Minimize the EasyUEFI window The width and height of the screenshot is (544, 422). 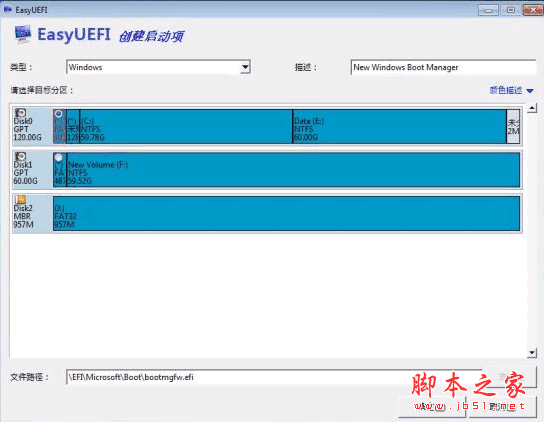click(x=488, y=10)
